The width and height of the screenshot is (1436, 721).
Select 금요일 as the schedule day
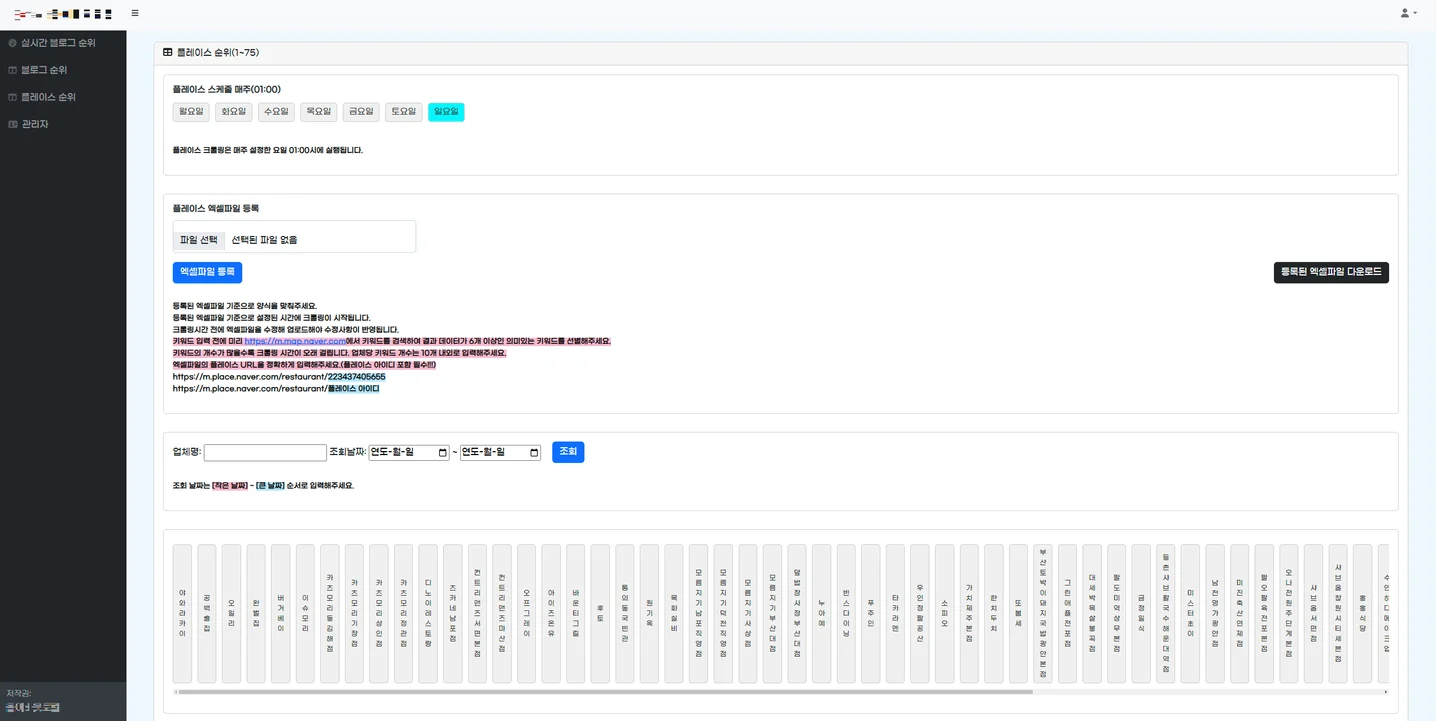click(x=361, y=112)
